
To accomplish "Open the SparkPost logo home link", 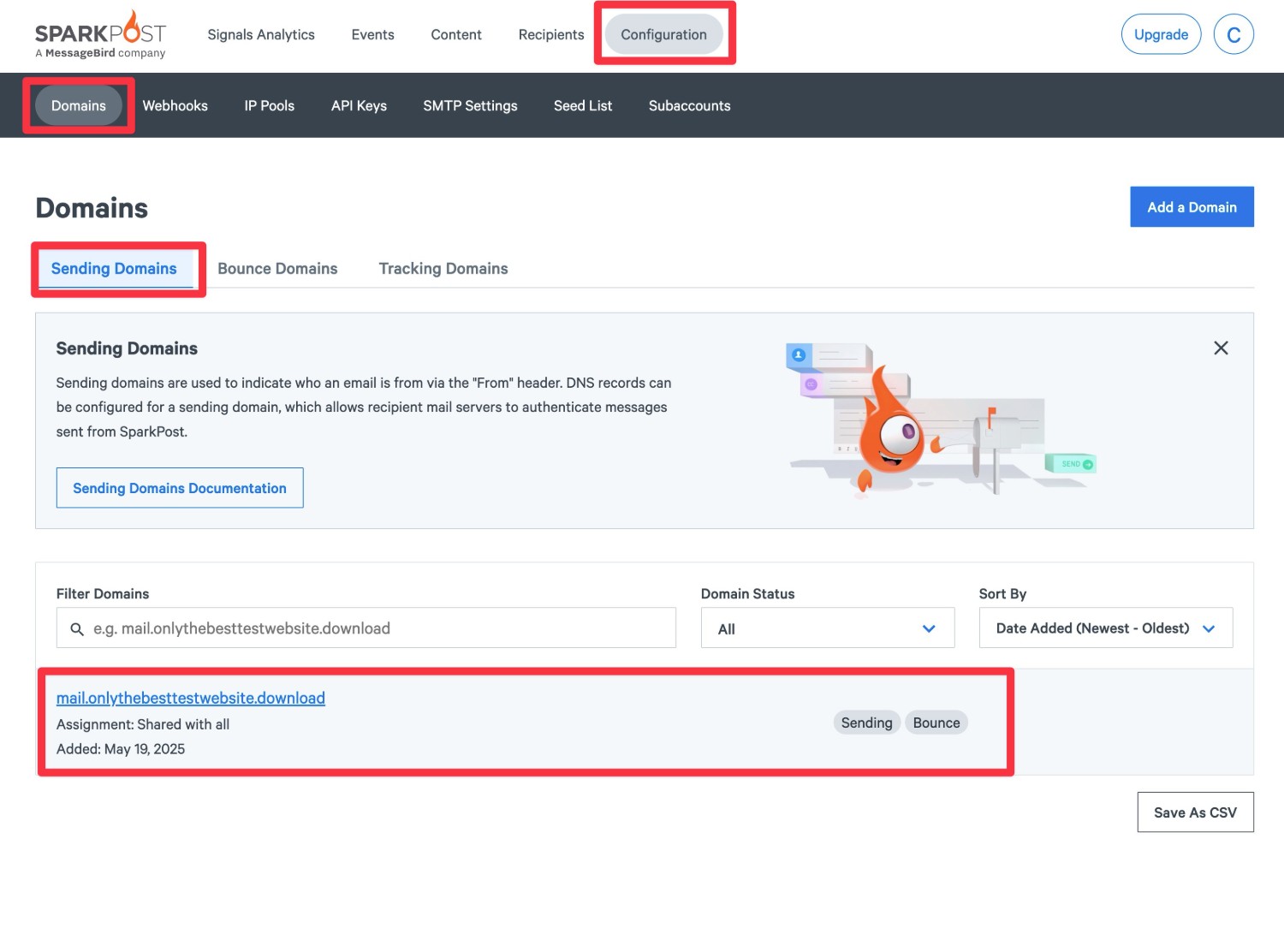I will pyautogui.click(x=100, y=34).
